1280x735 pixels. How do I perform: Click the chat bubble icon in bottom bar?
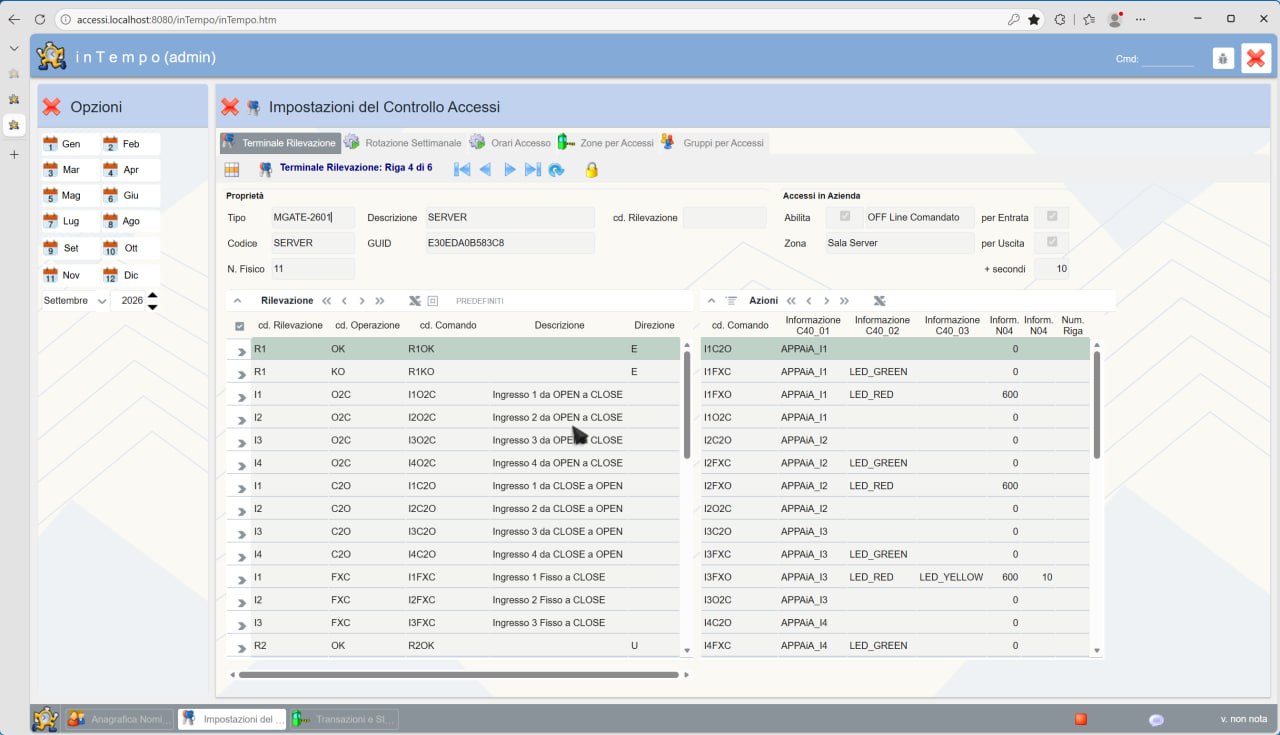[1157, 719]
